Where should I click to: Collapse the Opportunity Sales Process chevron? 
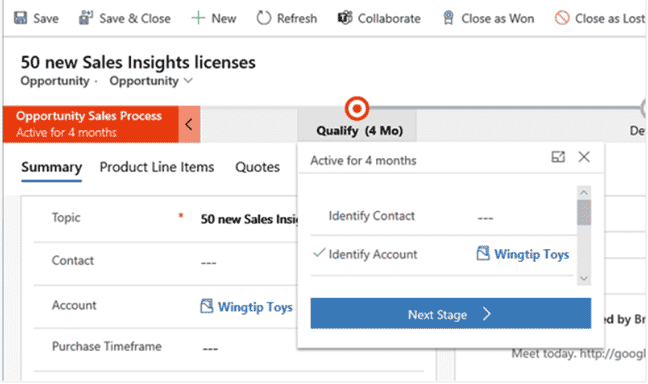(189, 124)
